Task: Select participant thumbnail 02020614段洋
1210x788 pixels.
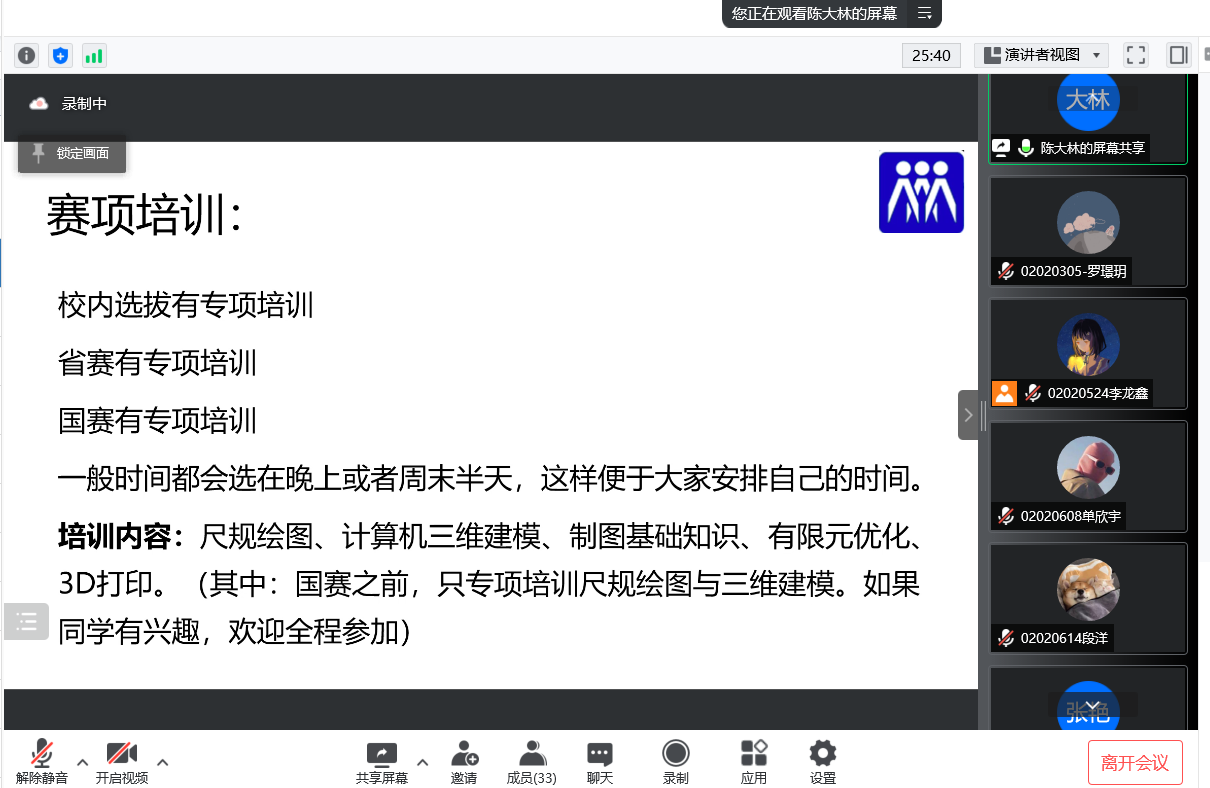Action: coord(1088,598)
